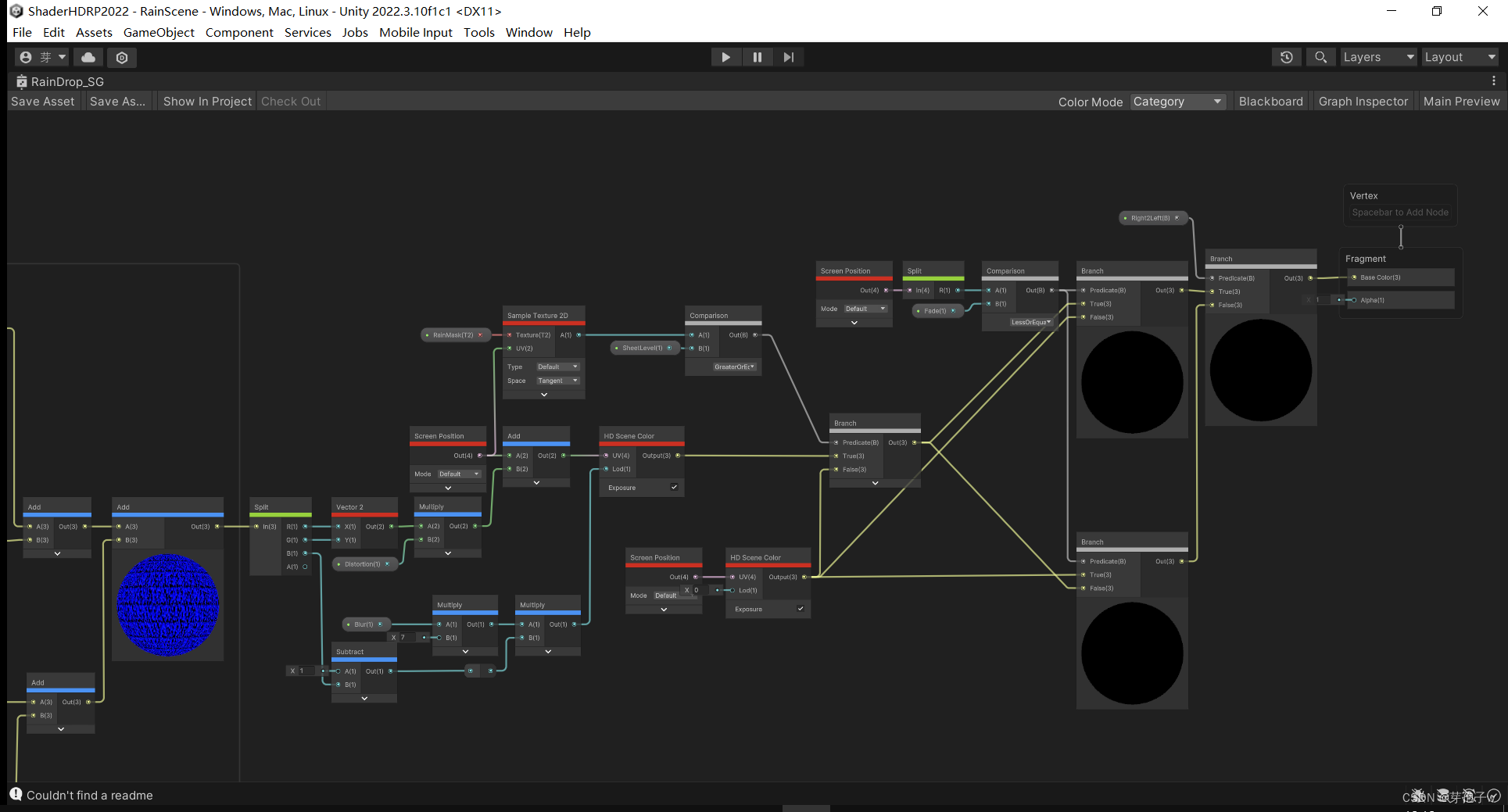The height and width of the screenshot is (812, 1508).
Task: Open Sample Texture 2D Type dropdown
Action: [x=557, y=367]
